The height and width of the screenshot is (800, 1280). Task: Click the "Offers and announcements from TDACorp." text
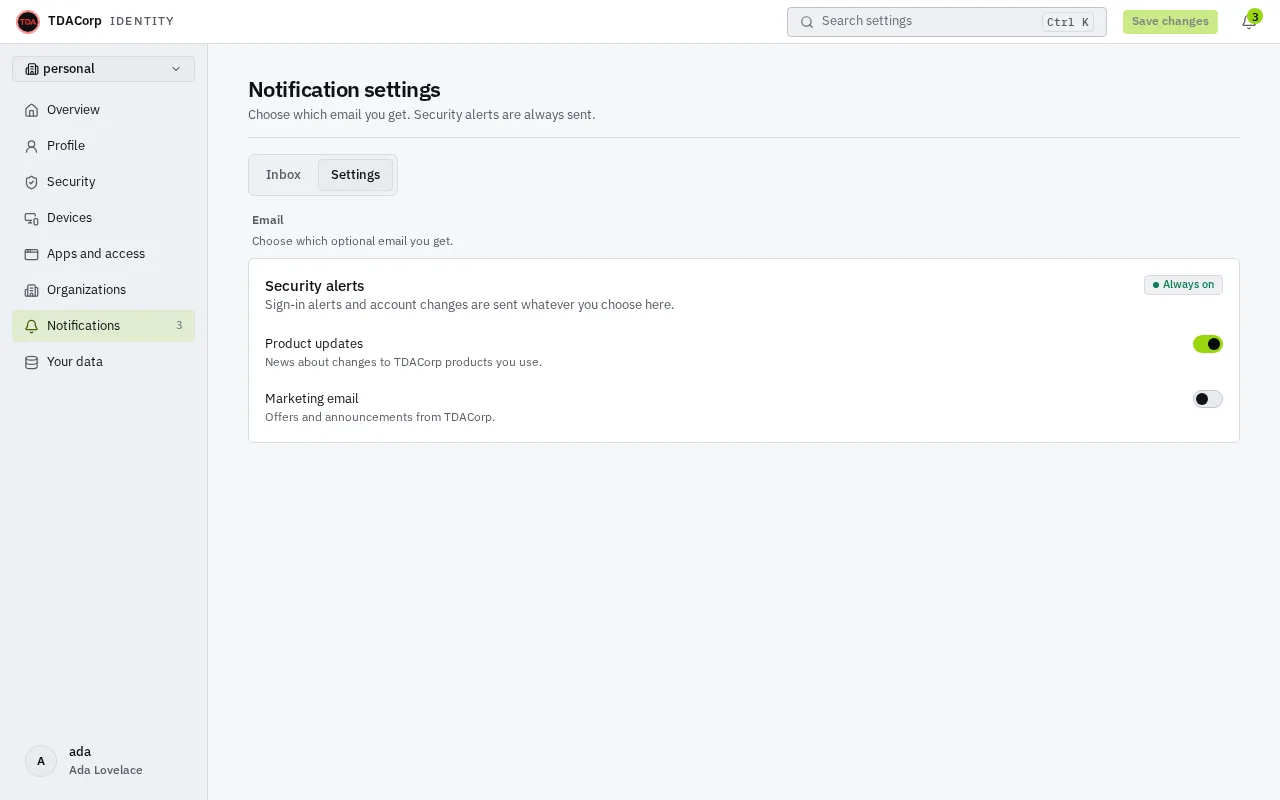click(x=380, y=417)
